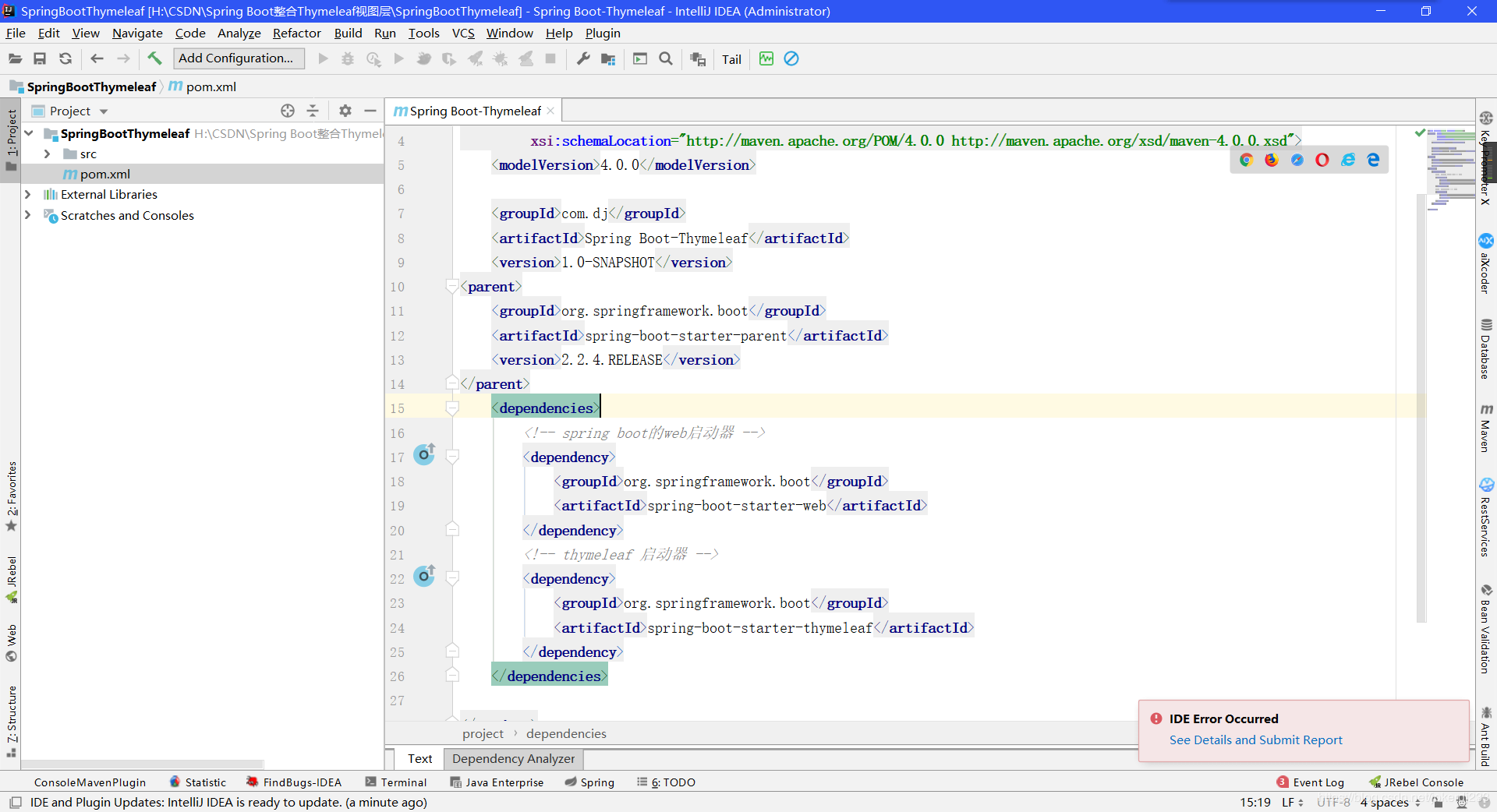Viewport: 1497px width, 812px height.
Task: Click the Tail toolbar button
Action: (731, 59)
